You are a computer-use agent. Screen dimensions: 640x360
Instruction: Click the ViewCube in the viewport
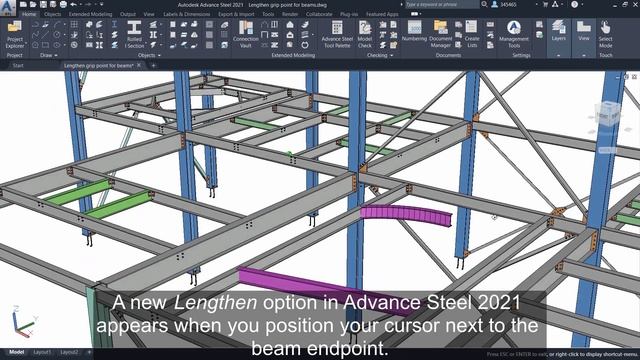608,115
